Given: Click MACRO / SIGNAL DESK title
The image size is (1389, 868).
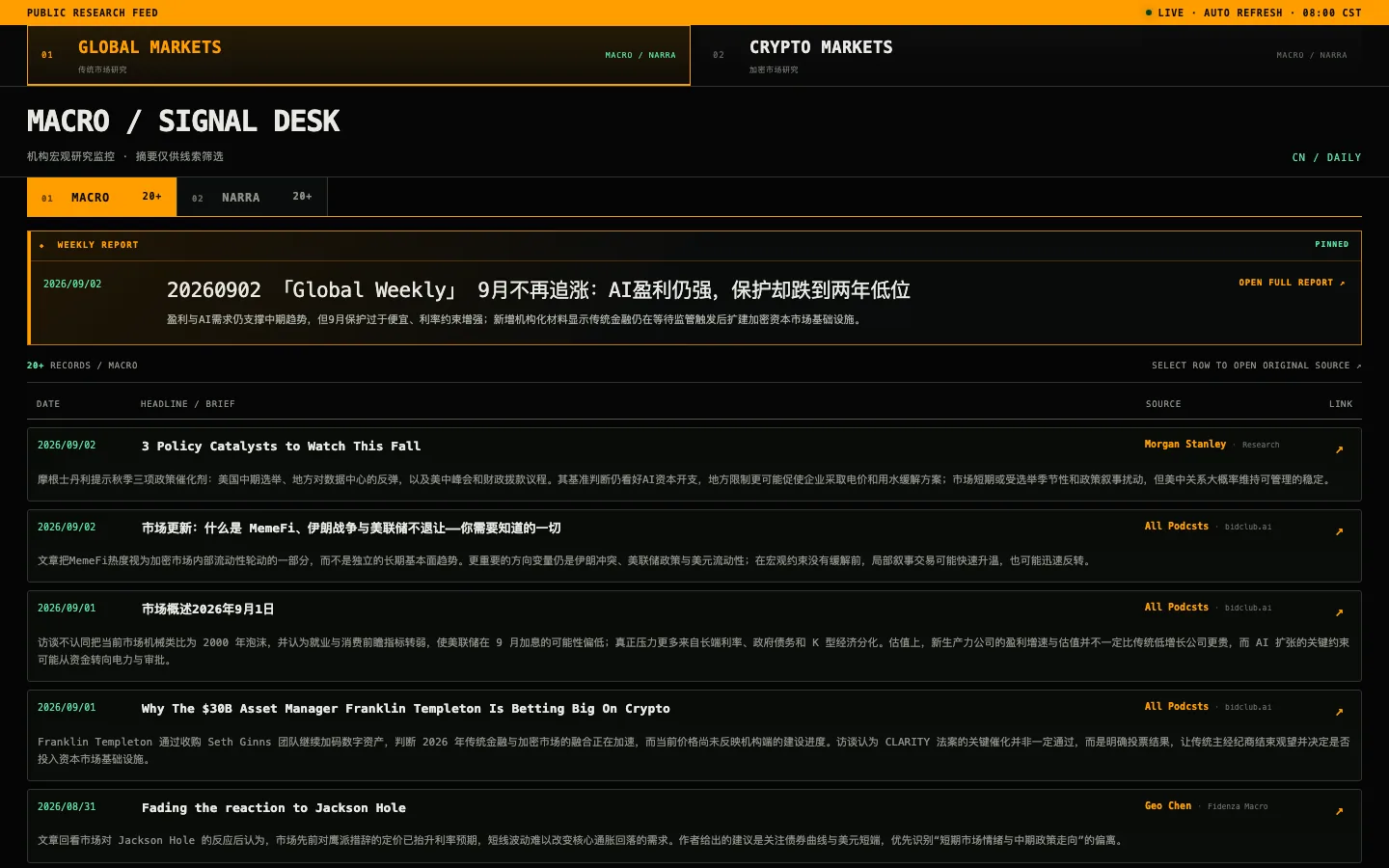Looking at the screenshot, I should pos(183,122).
